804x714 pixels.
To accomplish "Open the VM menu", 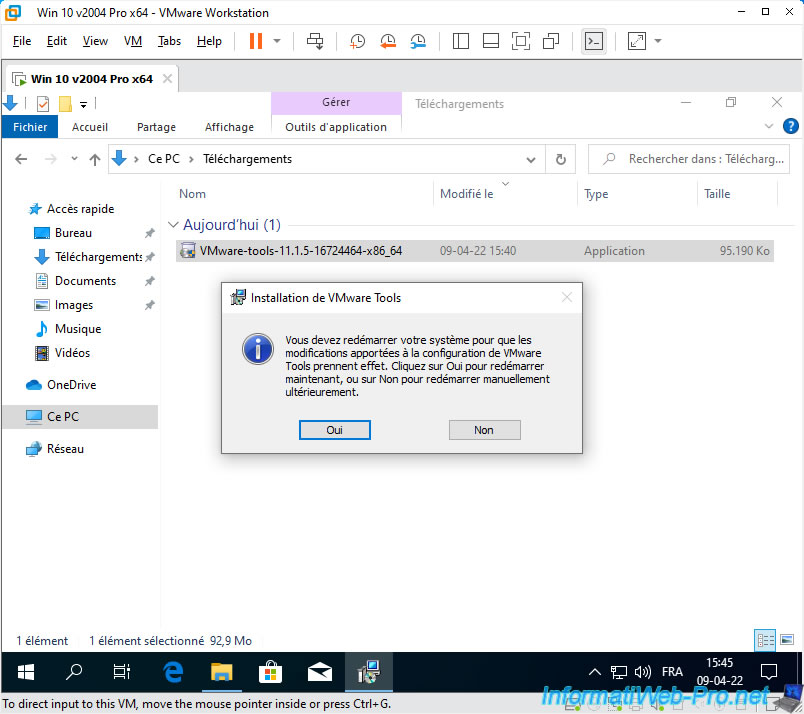I will pos(133,41).
